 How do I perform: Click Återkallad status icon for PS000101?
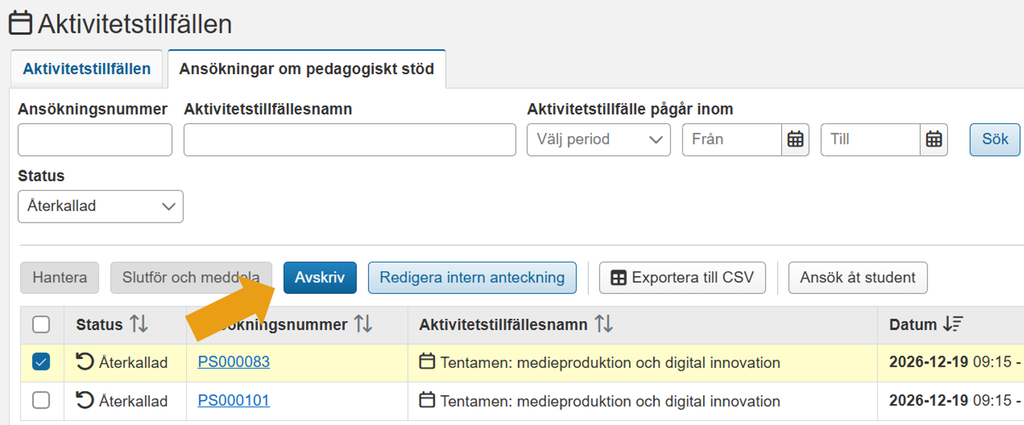[85, 400]
